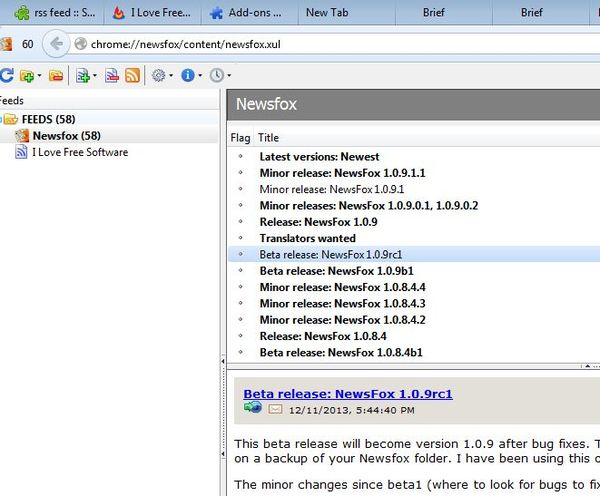Screen dimensions: 600x496
Task: Open the clock auto-refresh dropdown
Action: tap(221, 75)
